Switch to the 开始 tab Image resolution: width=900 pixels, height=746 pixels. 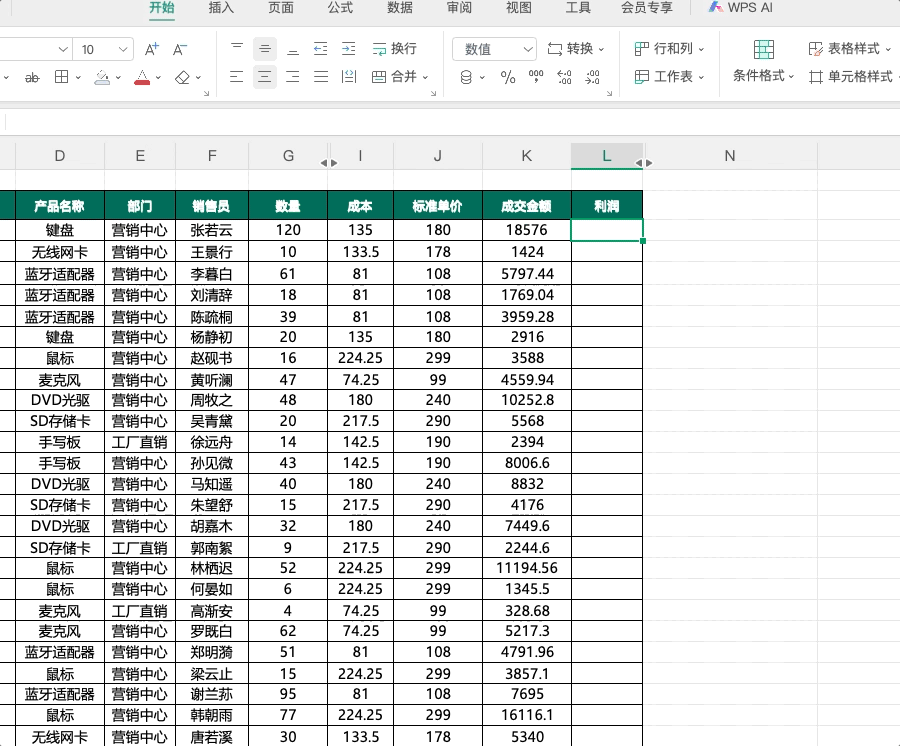pyautogui.click(x=162, y=7)
